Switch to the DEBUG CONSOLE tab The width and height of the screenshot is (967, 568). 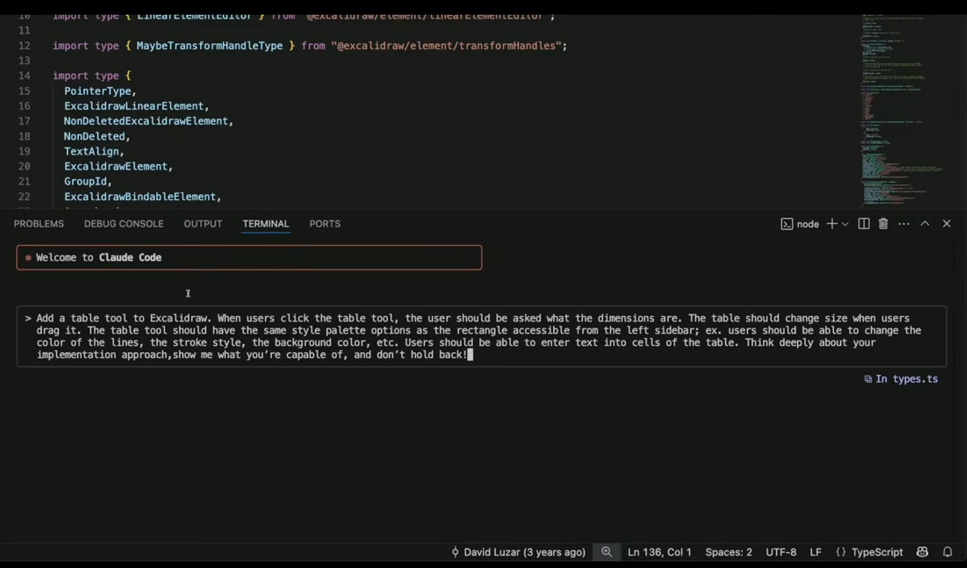(123, 224)
